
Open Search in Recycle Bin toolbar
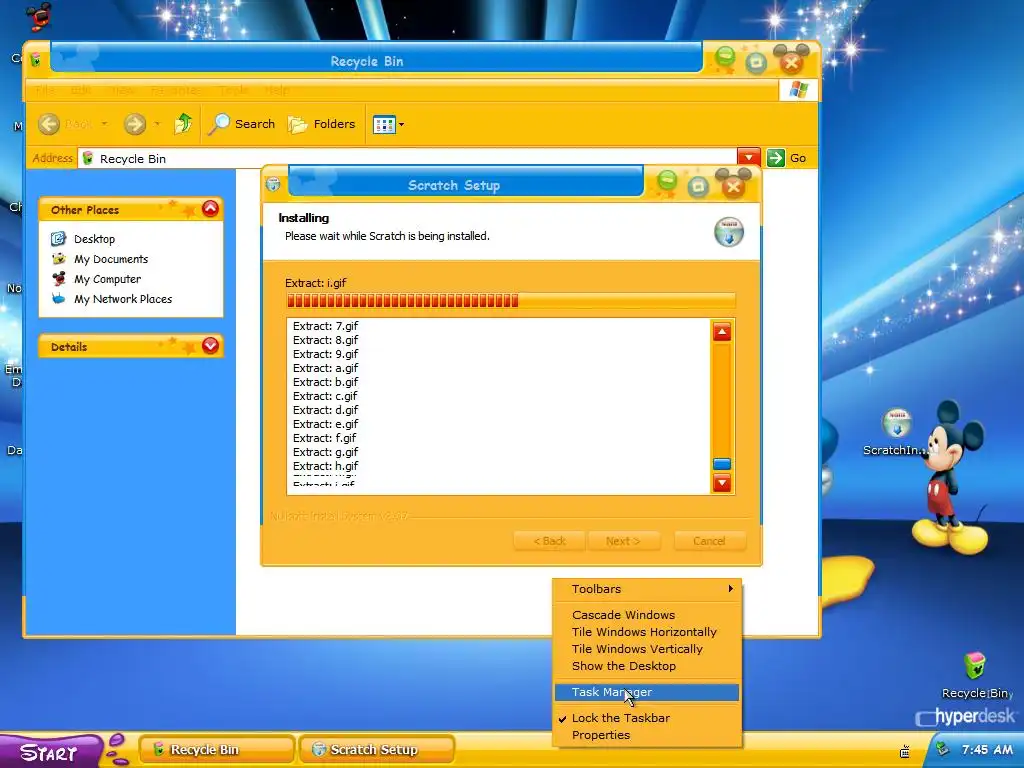coord(242,124)
